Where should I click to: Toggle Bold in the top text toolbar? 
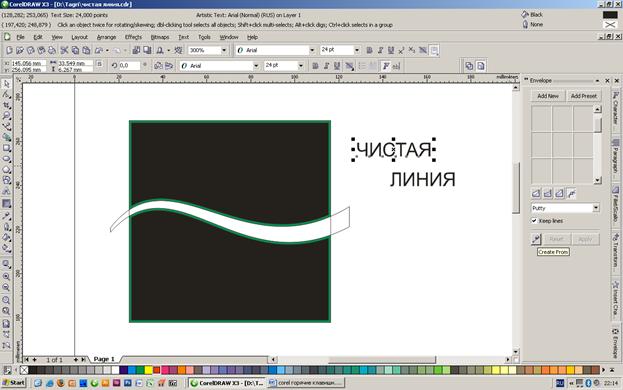tap(370, 50)
